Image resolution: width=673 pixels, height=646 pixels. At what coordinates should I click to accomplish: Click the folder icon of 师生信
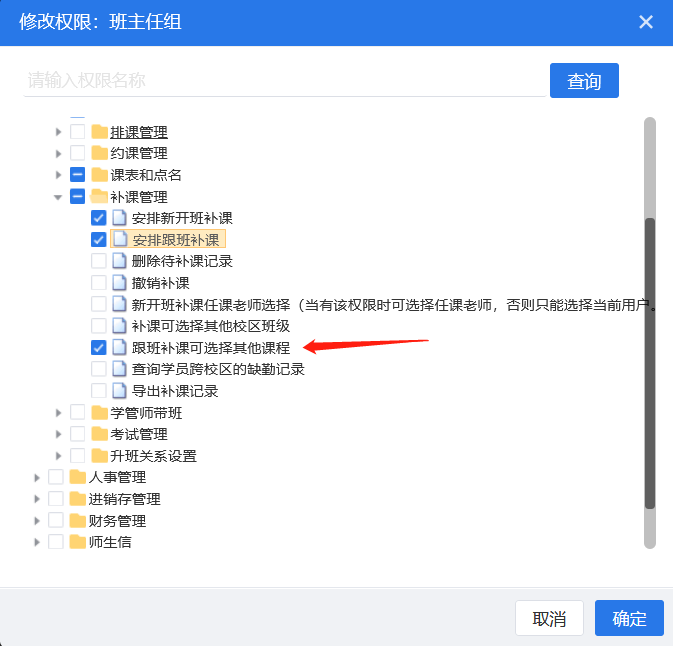tap(78, 542)
